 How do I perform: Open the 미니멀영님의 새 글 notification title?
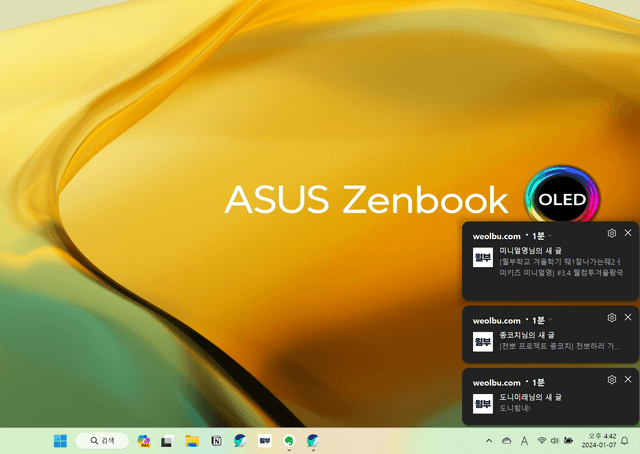(x=531, y=251)
